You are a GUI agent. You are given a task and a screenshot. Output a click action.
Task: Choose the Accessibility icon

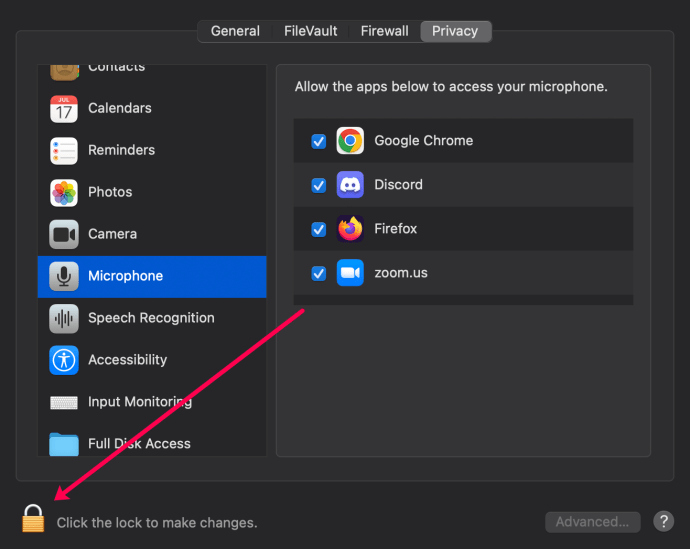pyautogui.click(x=64, y=360)
